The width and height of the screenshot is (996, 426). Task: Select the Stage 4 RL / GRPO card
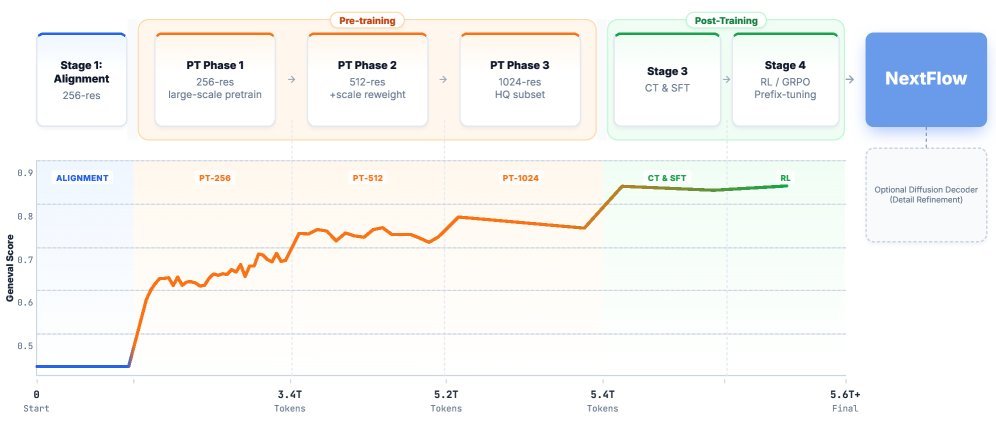(787, 80)
